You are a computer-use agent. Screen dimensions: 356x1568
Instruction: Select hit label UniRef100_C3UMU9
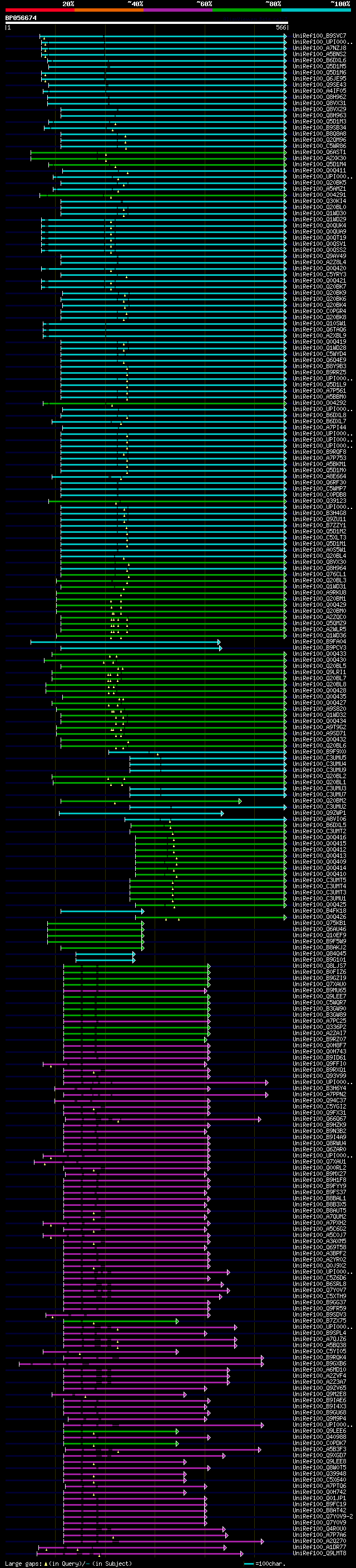pos(319,770)
